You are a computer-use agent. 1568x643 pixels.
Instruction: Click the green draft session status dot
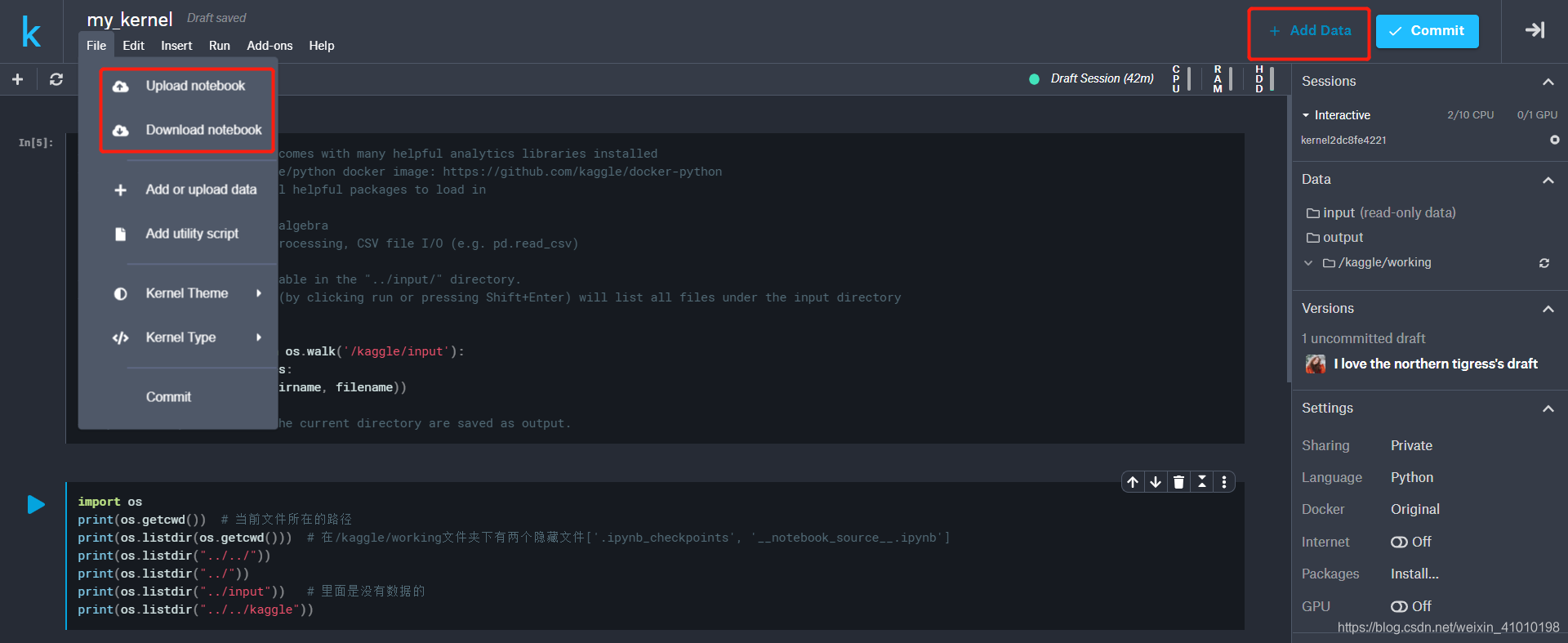[x=1034, y=79]
